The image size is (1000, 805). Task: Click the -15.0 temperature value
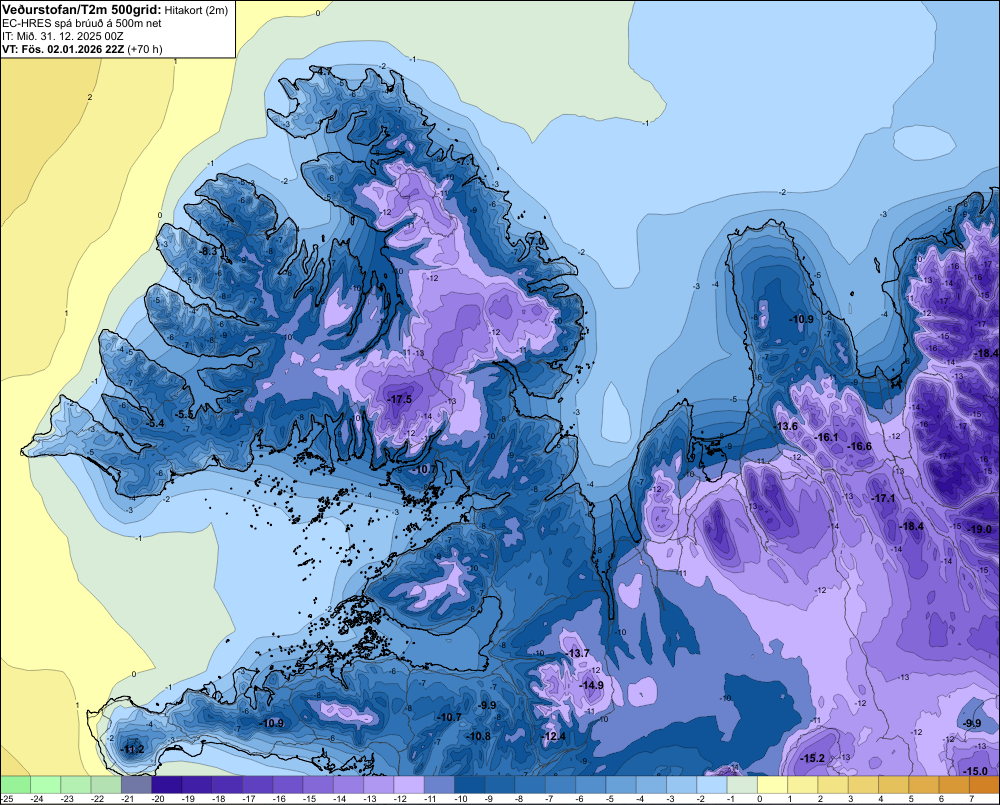pos(976,771)
